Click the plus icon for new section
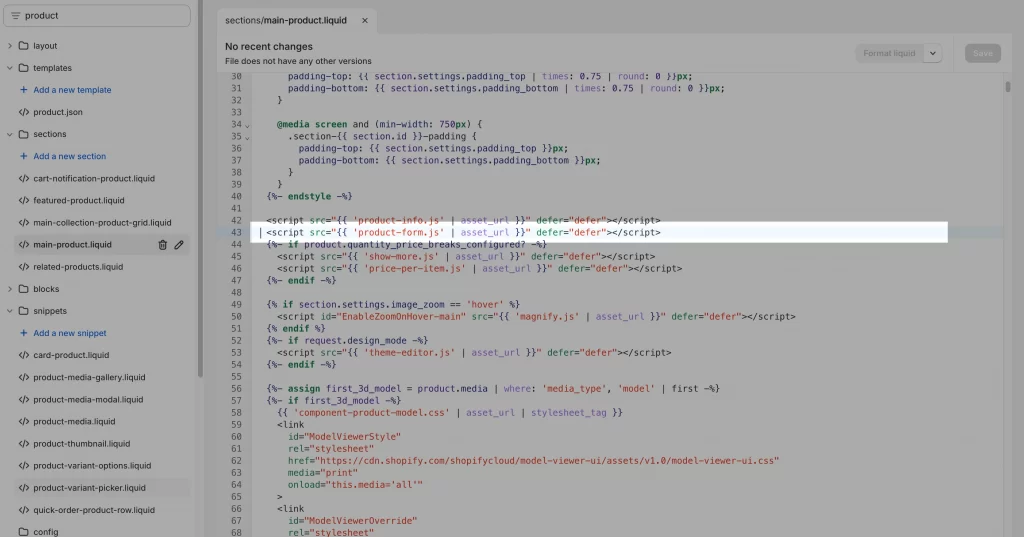This screenshot has width=1024, height=537. 24,156
